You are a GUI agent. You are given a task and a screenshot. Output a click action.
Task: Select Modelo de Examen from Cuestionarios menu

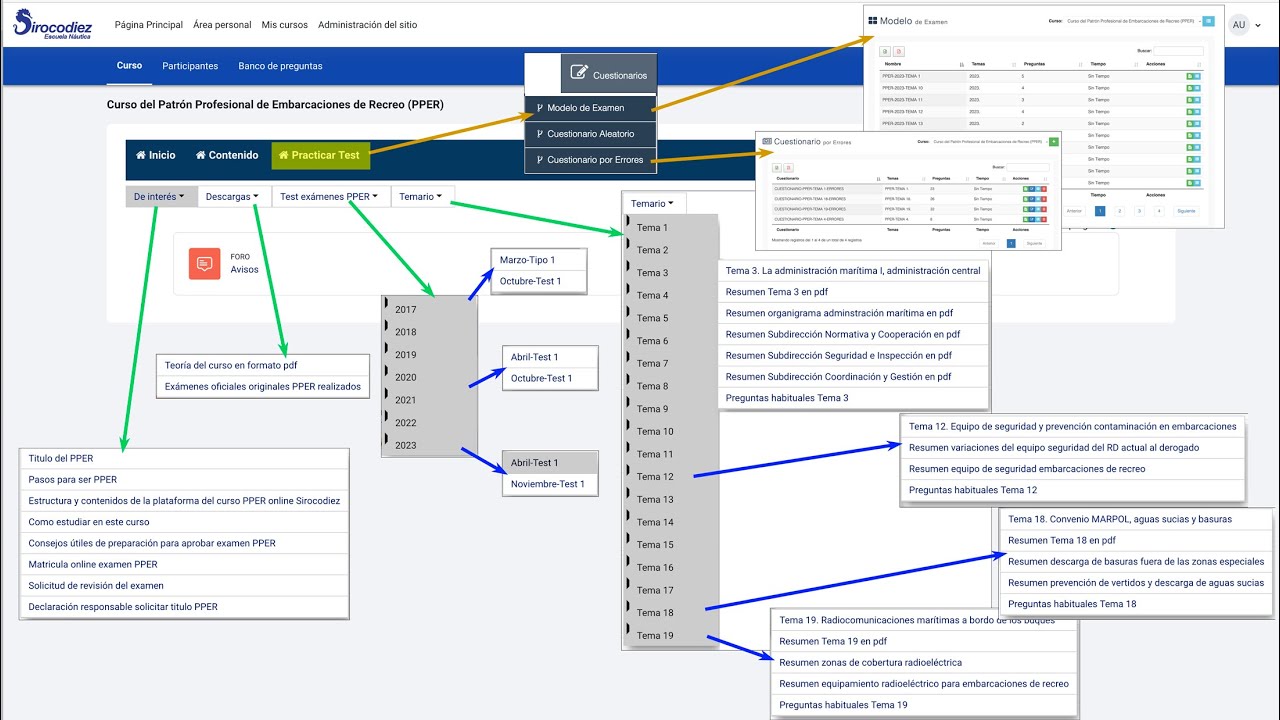[590, 108]
